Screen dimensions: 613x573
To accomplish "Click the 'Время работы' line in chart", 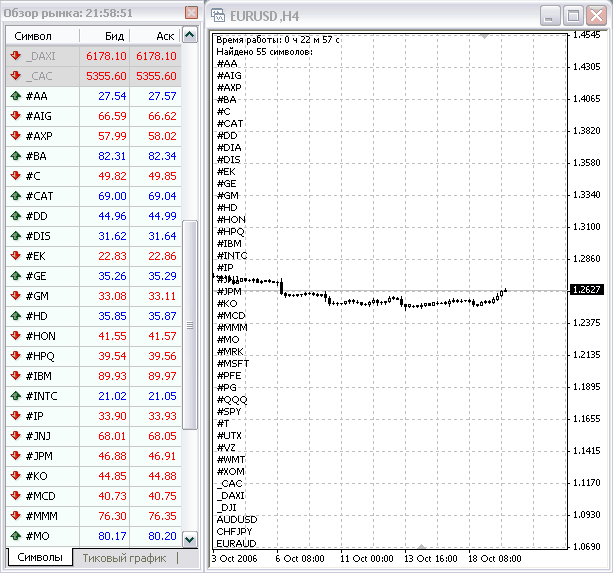I will click(278, 39).
